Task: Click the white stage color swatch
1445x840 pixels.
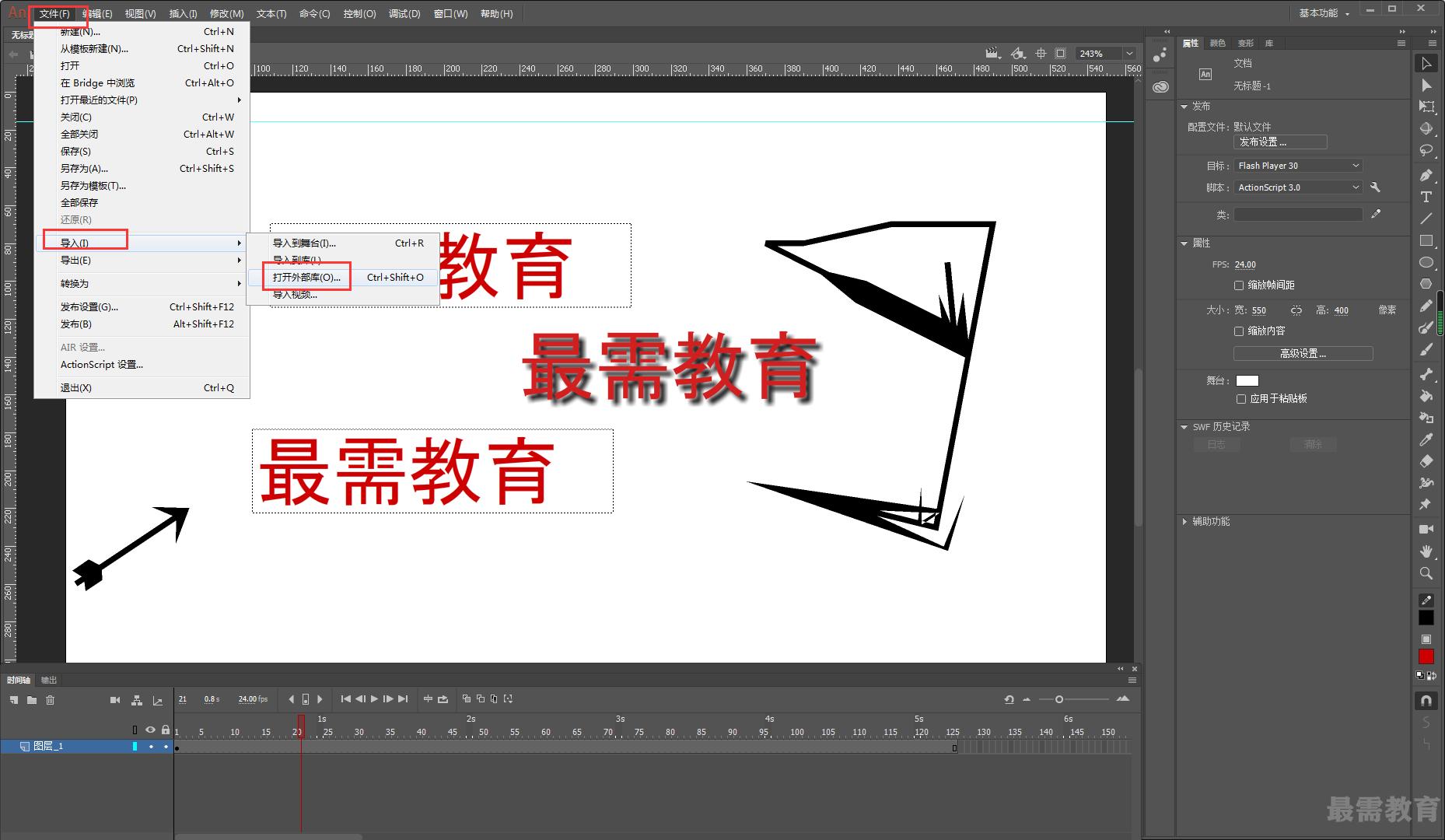Action: tap(1247, 381)
